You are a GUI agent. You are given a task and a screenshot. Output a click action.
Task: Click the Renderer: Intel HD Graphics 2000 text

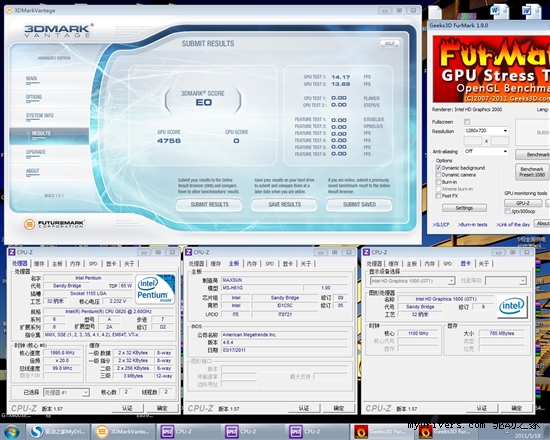tap(467, 109)
